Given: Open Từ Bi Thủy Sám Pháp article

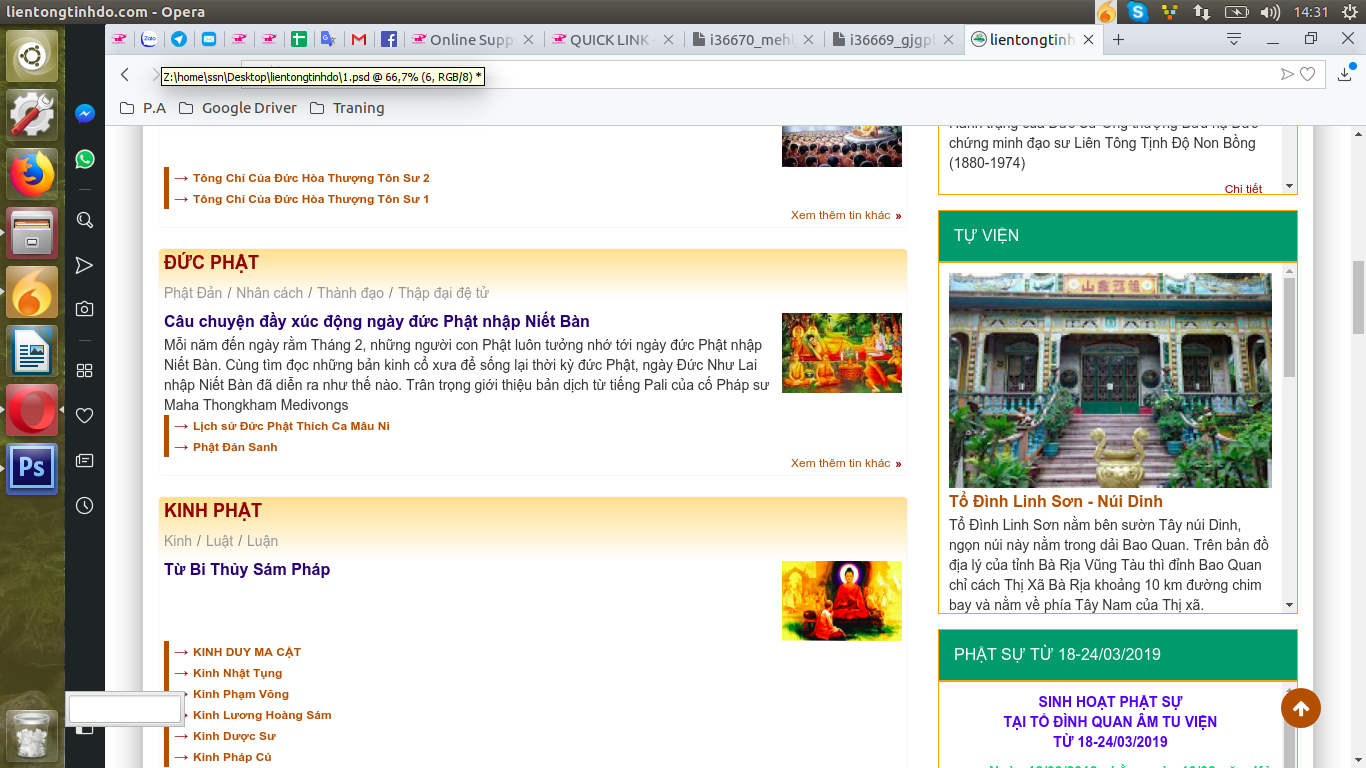Looking at the screenshot, I should [x=247, y=569].
